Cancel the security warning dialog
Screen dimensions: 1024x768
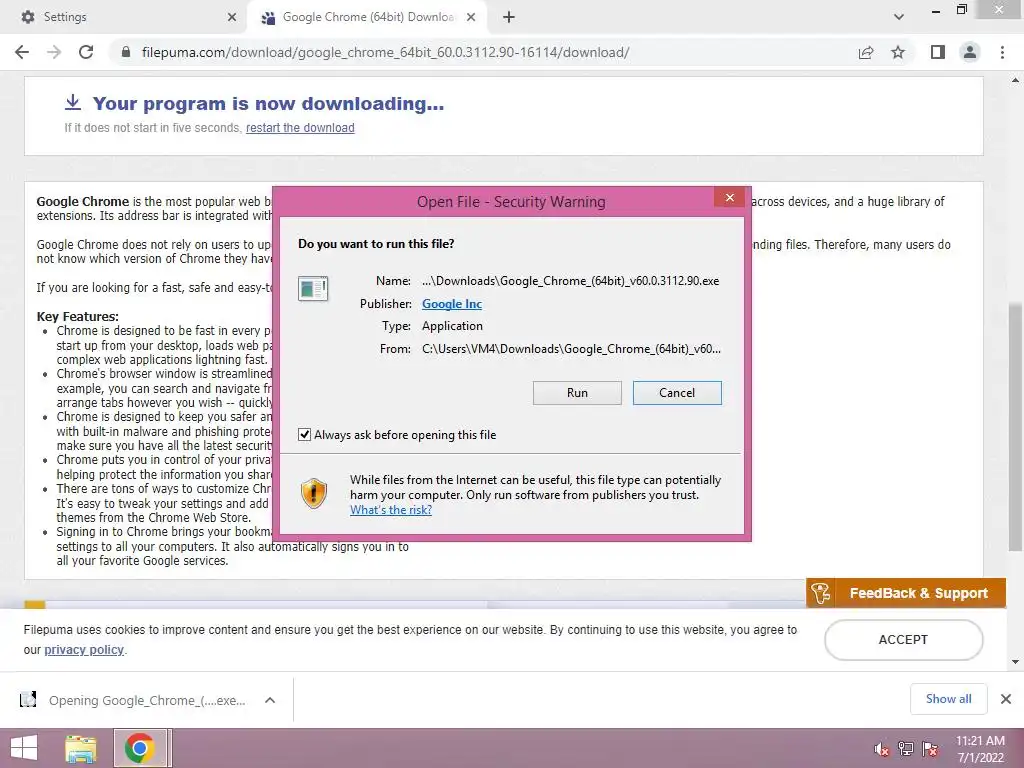tap(677, 392)
